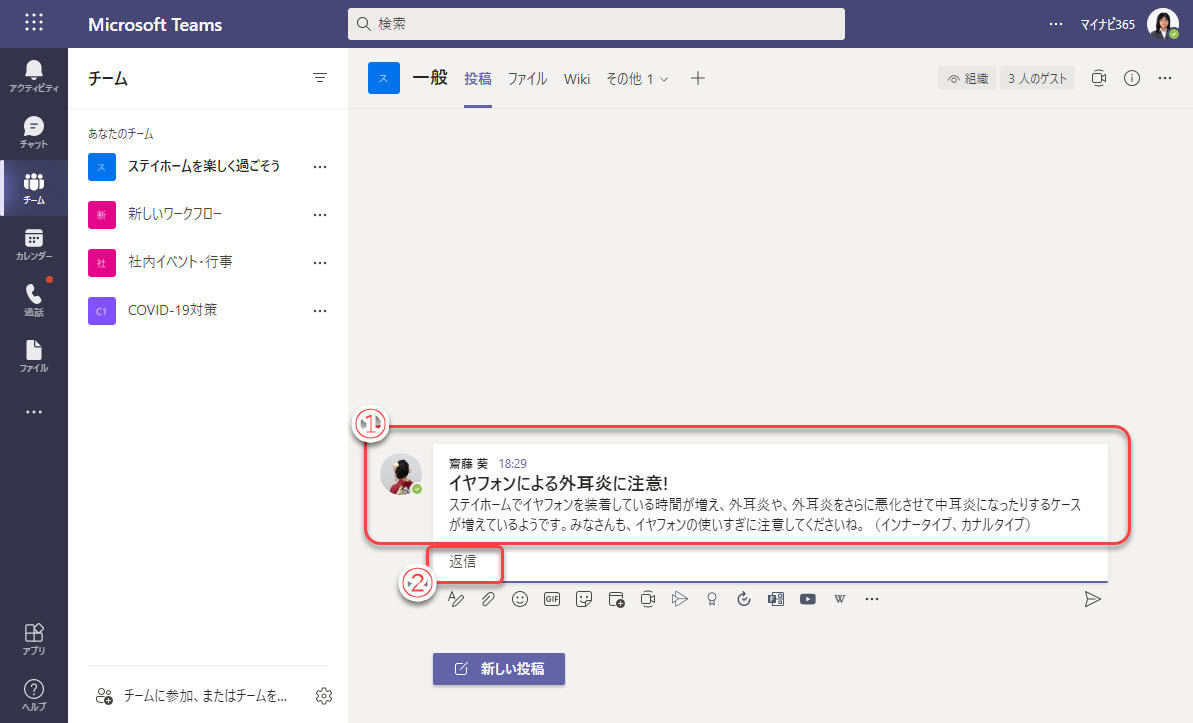Open the Emoji picker

coord(520,599)
